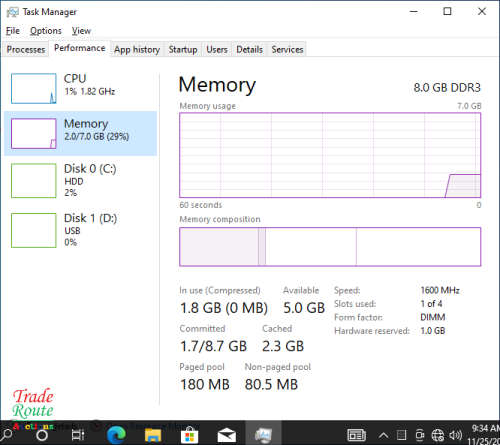This screenshot has height=445, width=500.
Task: Open the Options menu
Action: (x=46, y=31)
